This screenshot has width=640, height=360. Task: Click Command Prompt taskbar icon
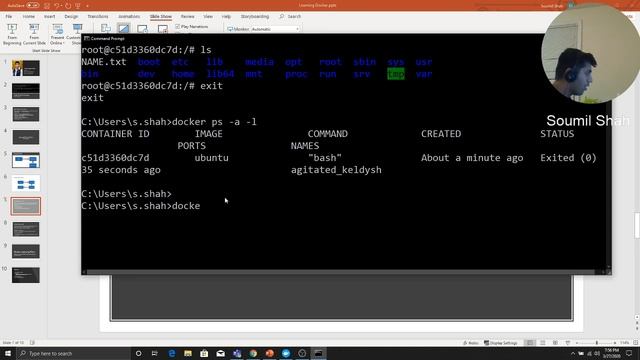[318, 353]
